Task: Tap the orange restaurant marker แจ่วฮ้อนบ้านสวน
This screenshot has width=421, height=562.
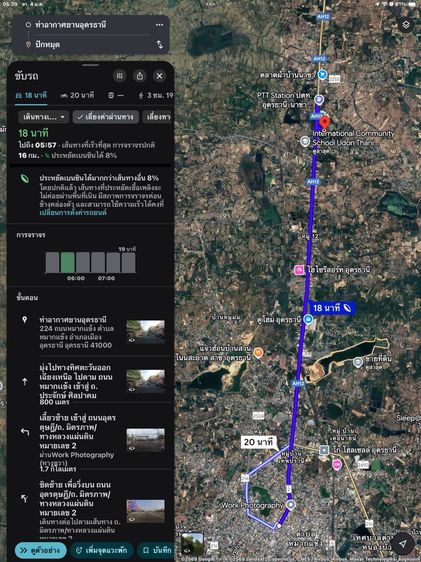Action: coord(258,353)
